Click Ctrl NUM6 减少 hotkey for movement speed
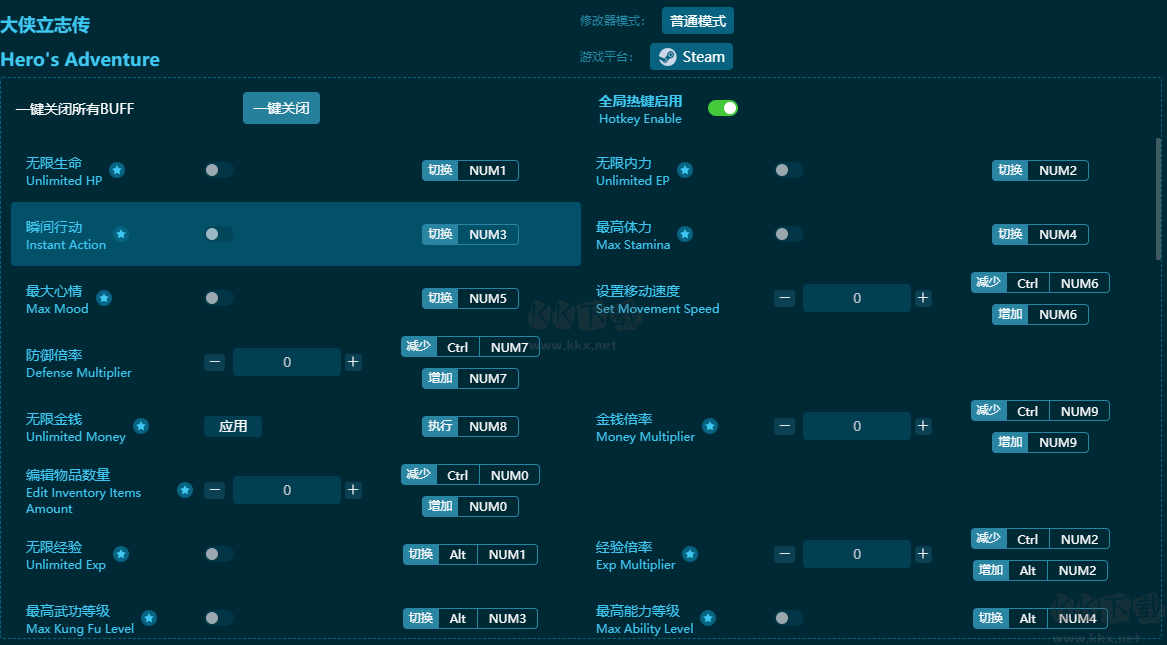This screenshot has height=645, width=1167. point(1040,283)
